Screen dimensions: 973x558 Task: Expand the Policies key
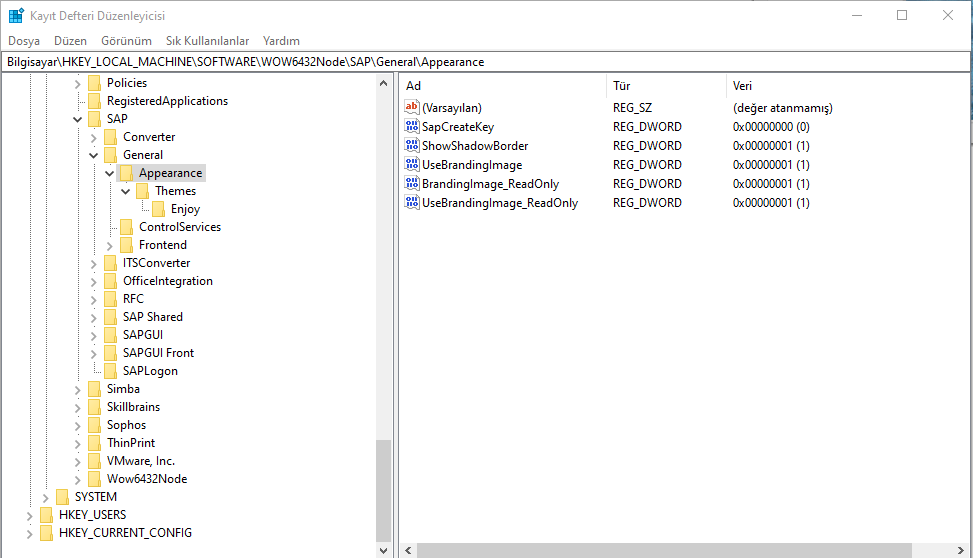click(x=78, y=83)
